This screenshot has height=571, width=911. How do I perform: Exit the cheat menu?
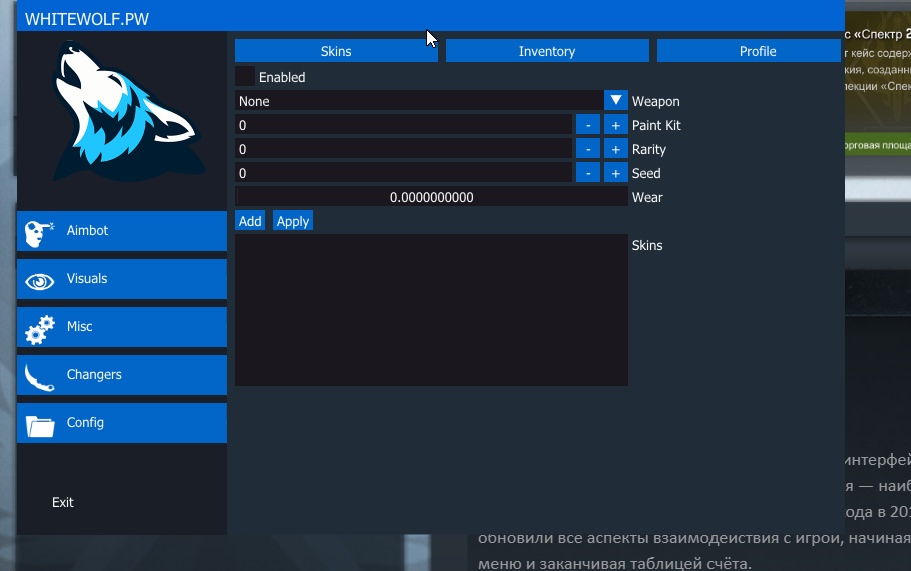tap(63, 502)
